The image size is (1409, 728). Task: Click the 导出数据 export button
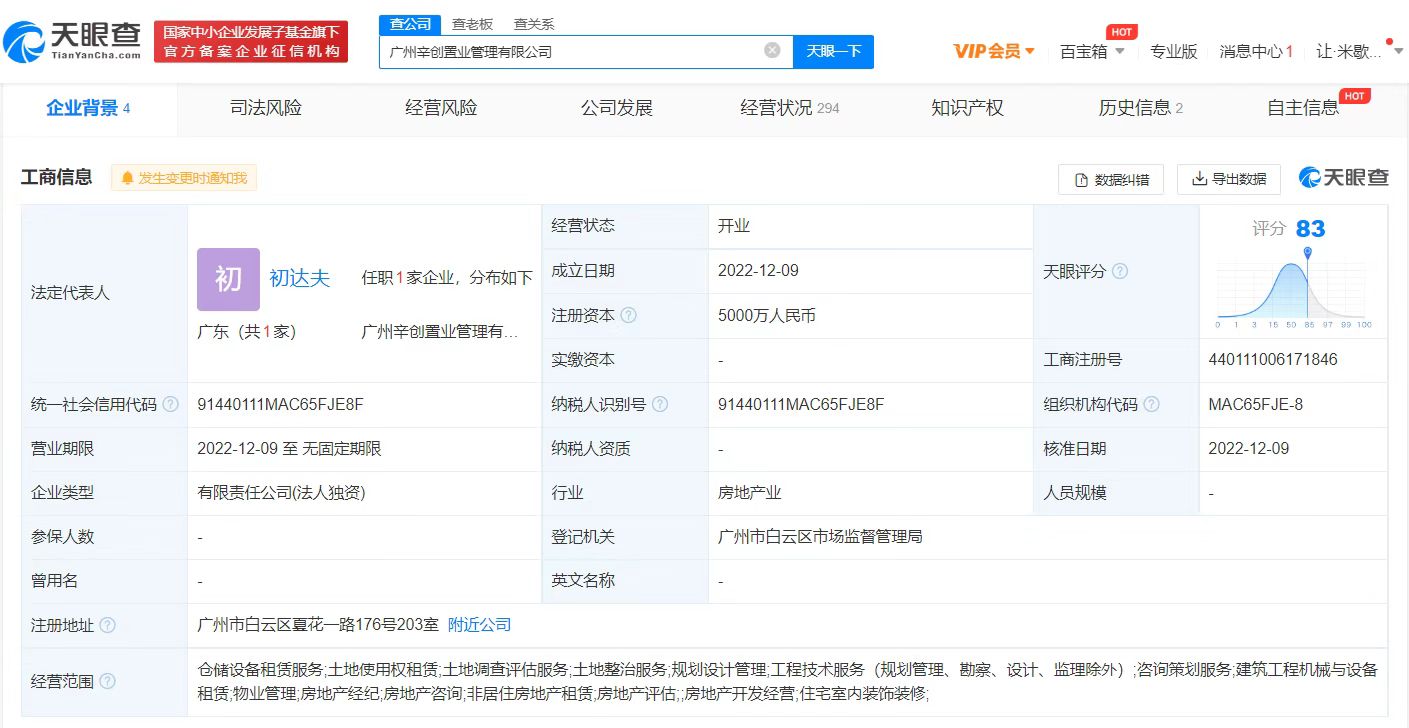(x=1228, y=180)
